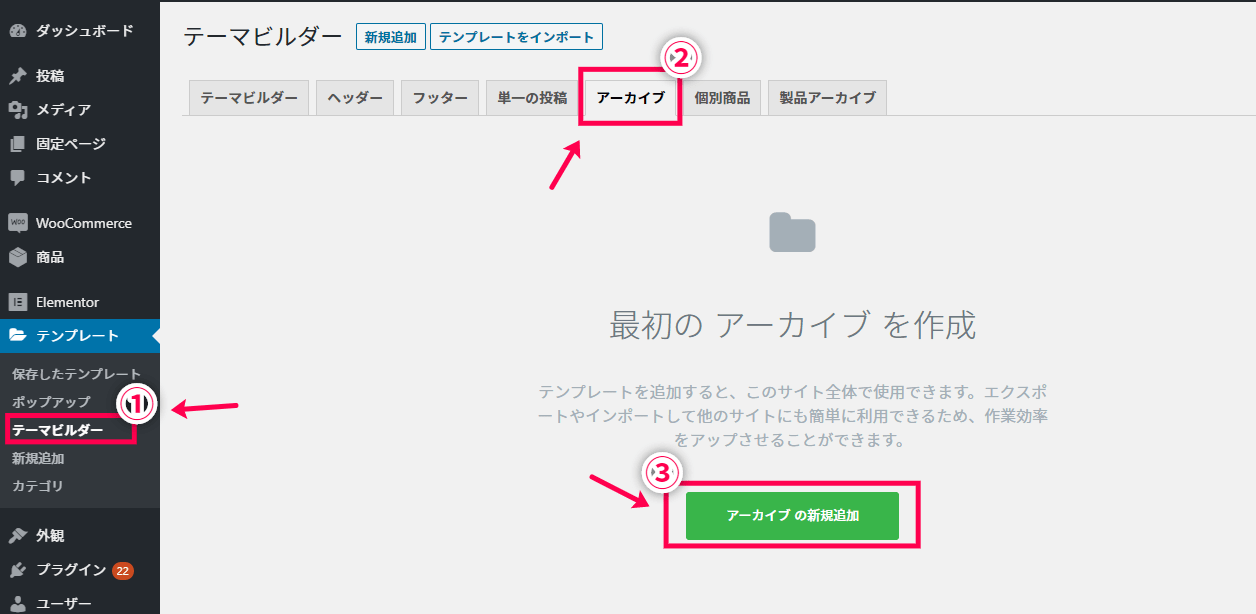Click the gray folder placeholder icon
Viewport: 1256px width, 614px height.
tap(792, 232)
